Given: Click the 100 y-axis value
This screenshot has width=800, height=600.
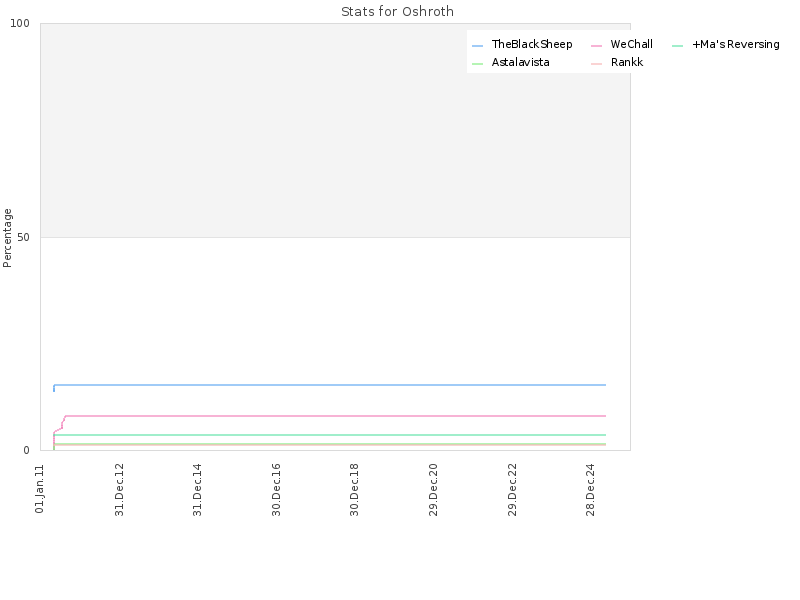Looking at the screenshot, I should pos(20,23).
